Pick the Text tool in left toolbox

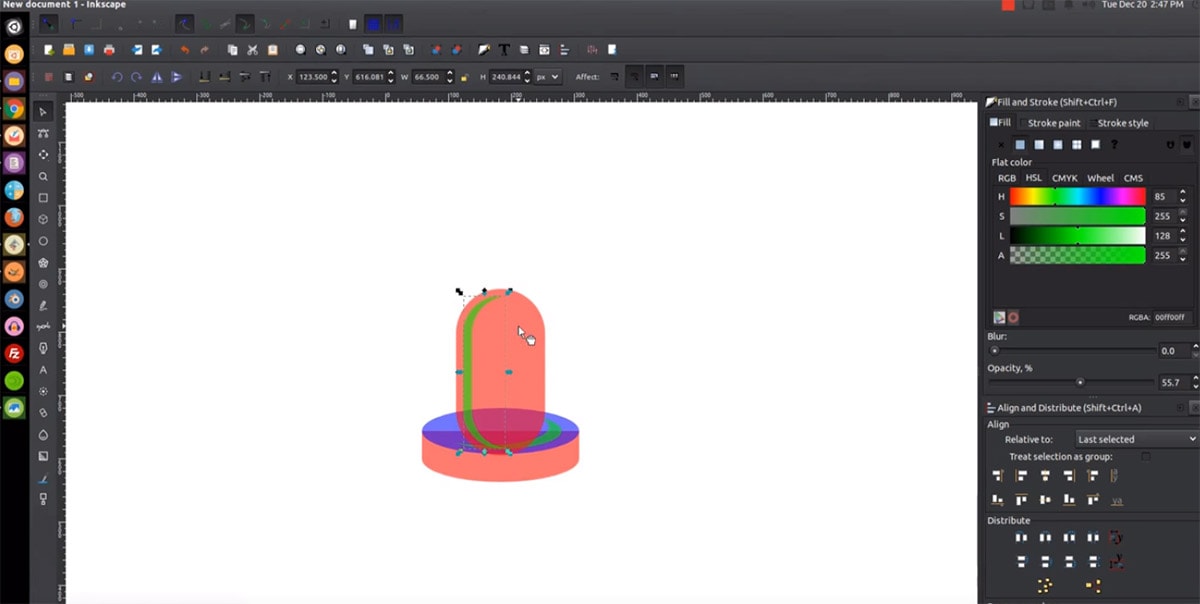coord(43,370)
